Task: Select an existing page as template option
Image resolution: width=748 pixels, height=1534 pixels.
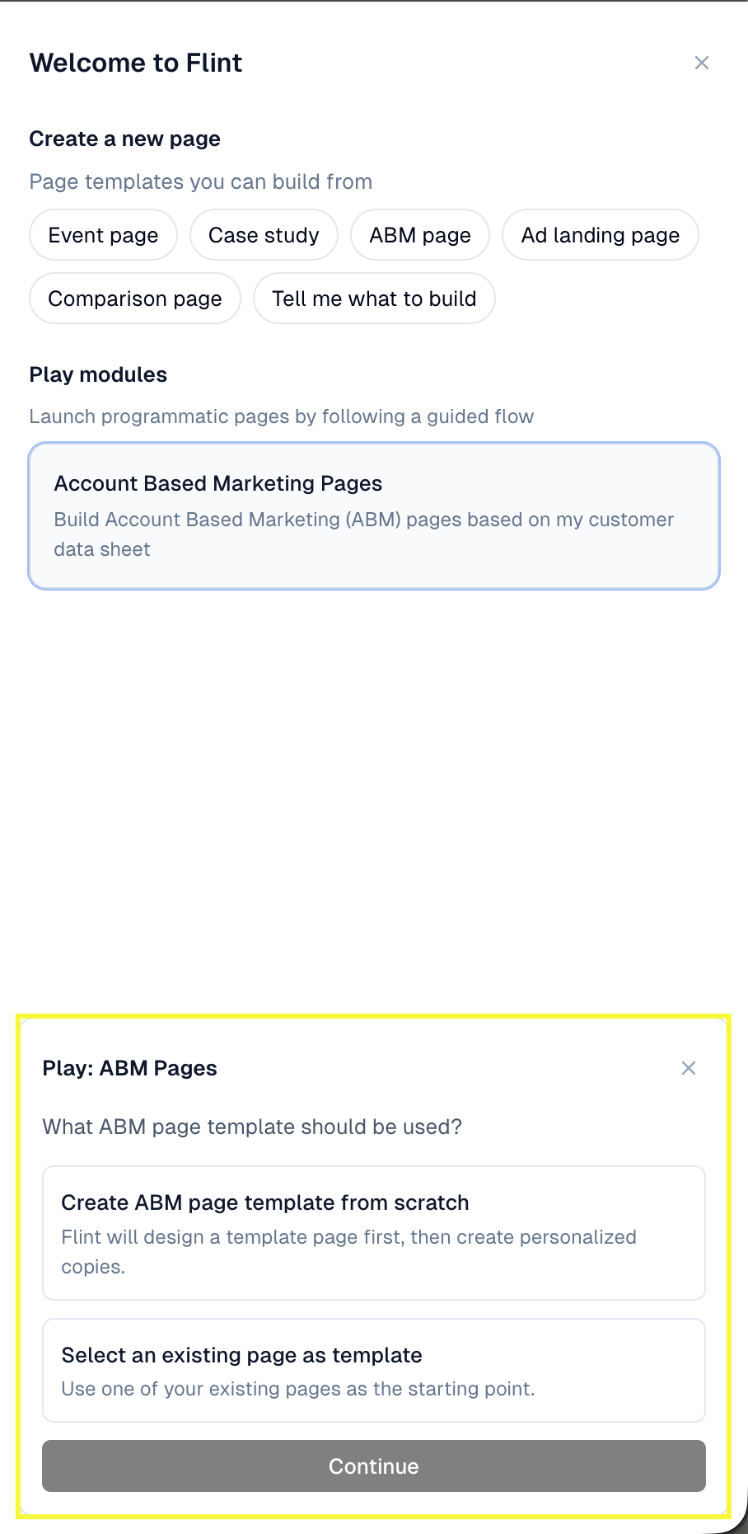Action: (x=374, y=1370)
